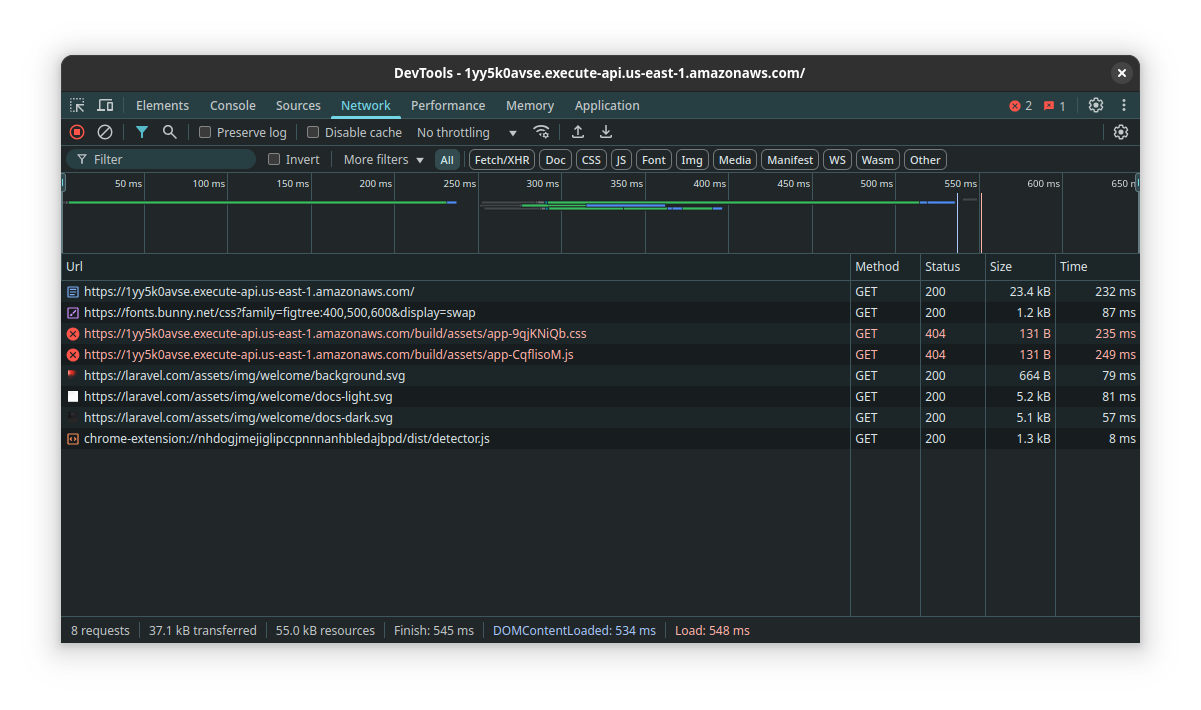This screenshot has width=1201, height=710.
Task: Switch to the Console tab
Action: pyautogui.click(x=233, y=105)
